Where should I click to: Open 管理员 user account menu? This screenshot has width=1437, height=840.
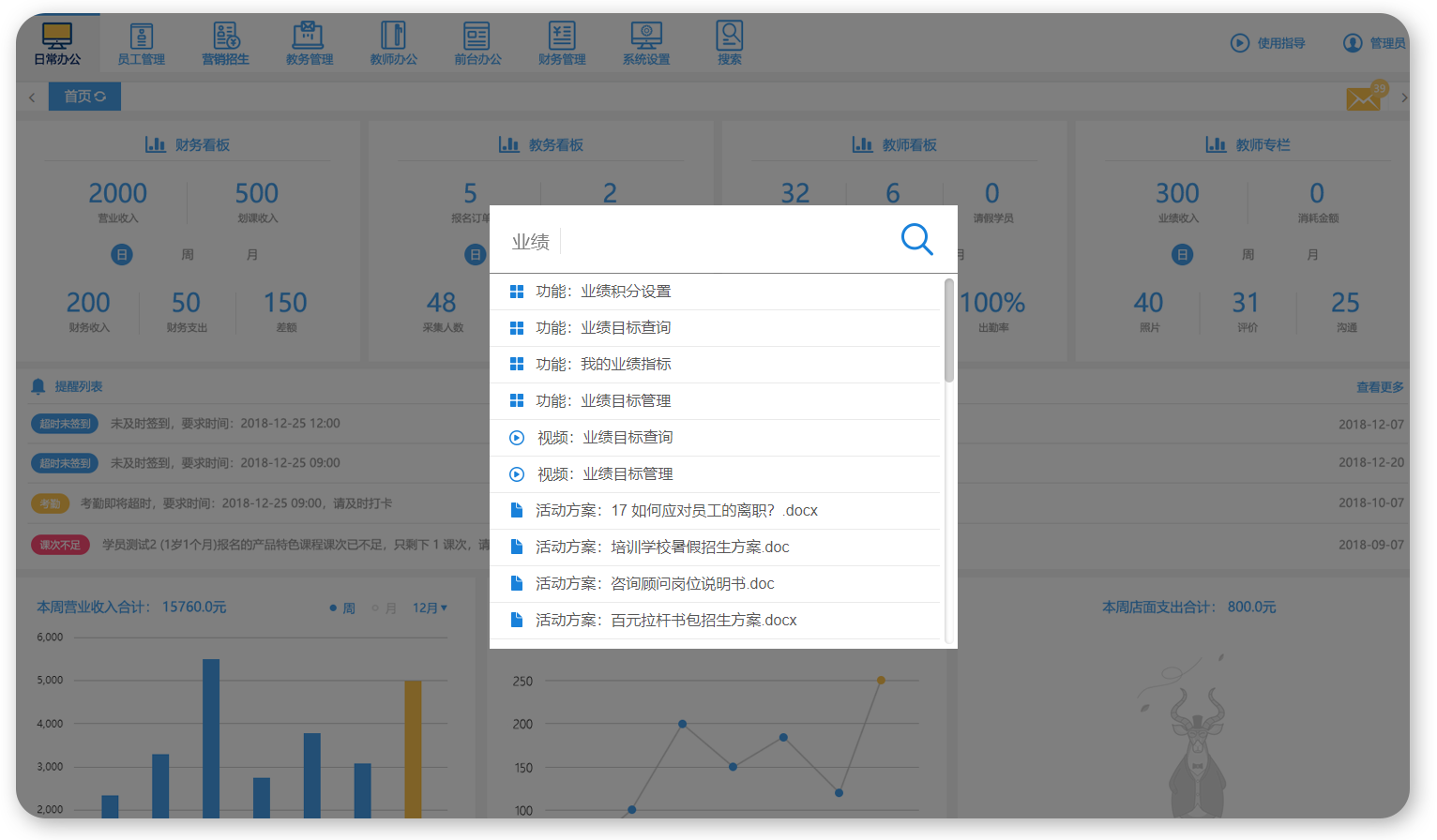1374,43
